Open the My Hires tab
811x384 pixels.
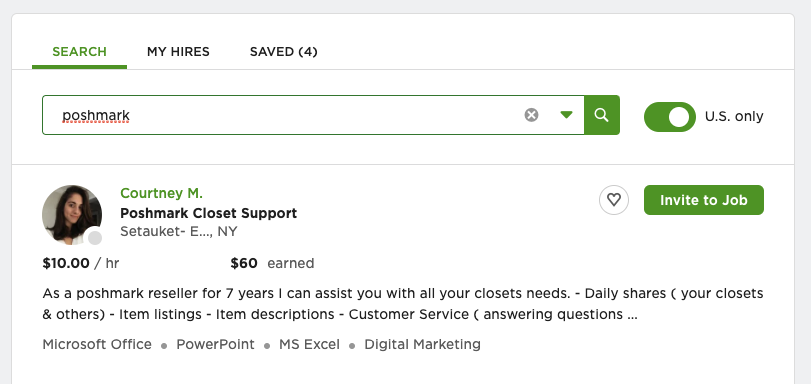tap(178, 52)
